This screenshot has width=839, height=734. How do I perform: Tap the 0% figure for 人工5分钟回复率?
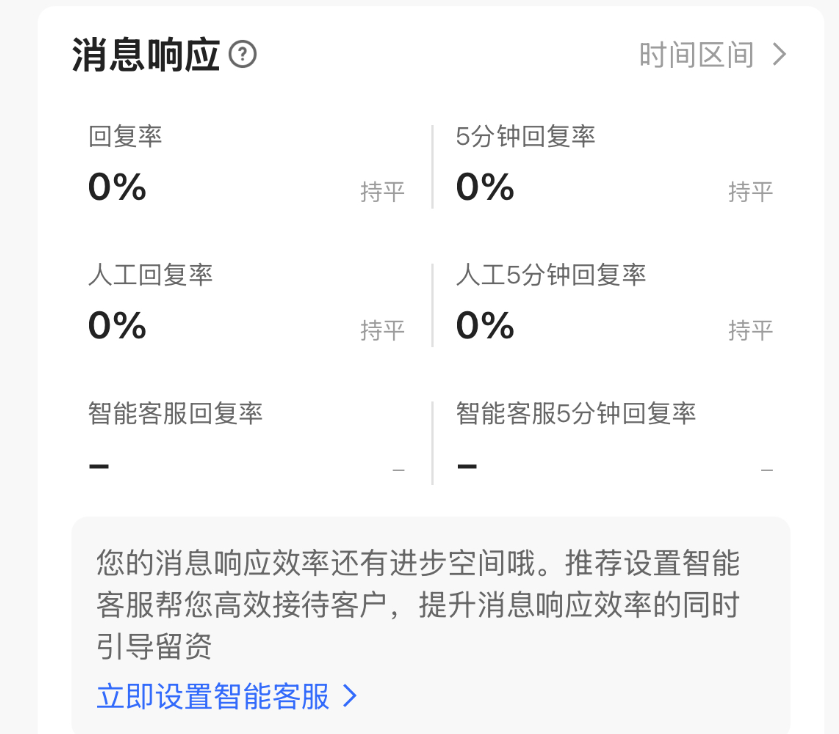484,328
